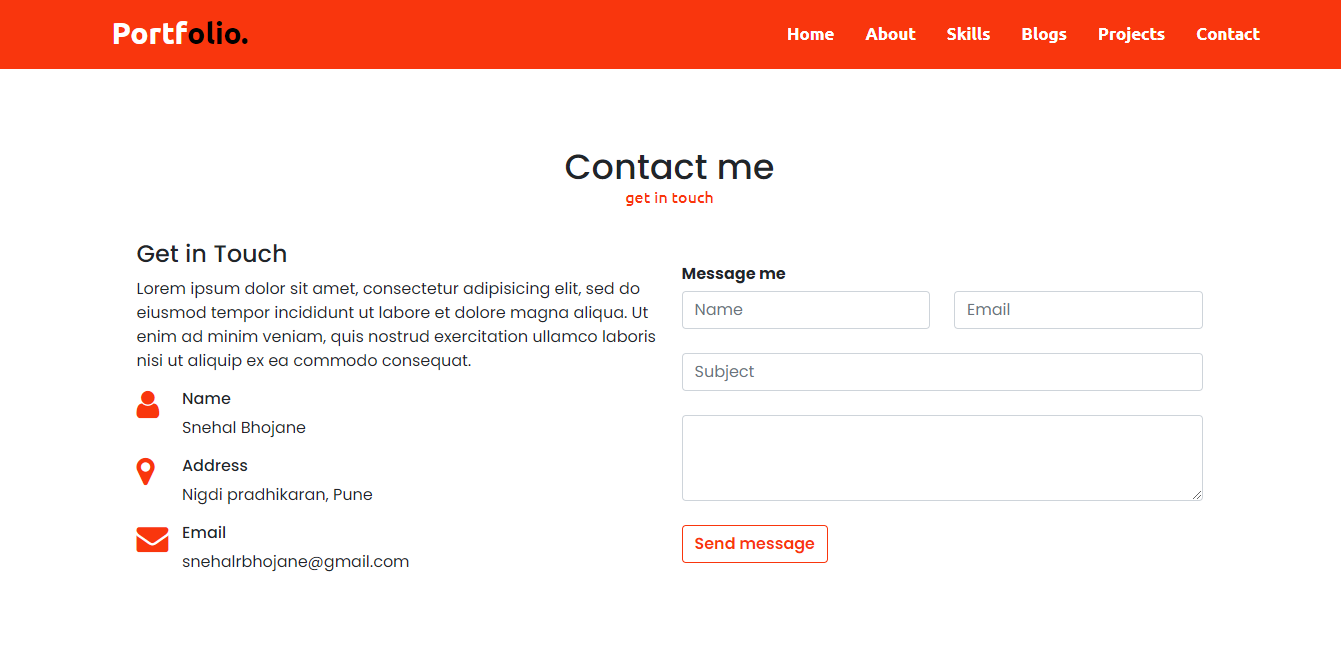Click the Snehal Bhojane name text

click(x=244, y=428)
